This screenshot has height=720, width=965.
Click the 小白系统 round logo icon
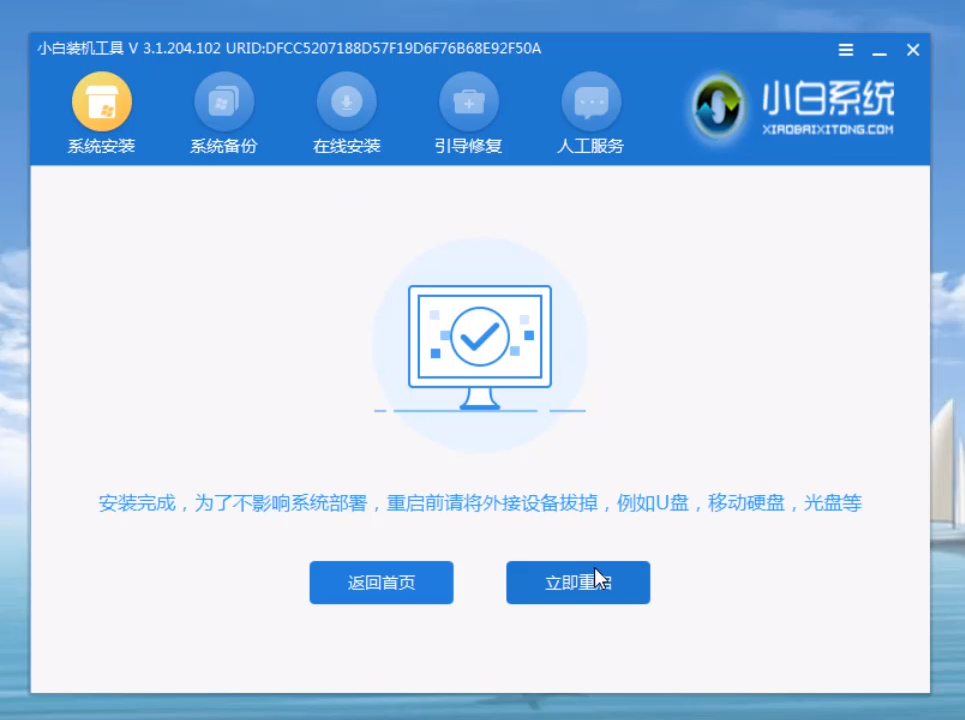click(x=720, y=106)
